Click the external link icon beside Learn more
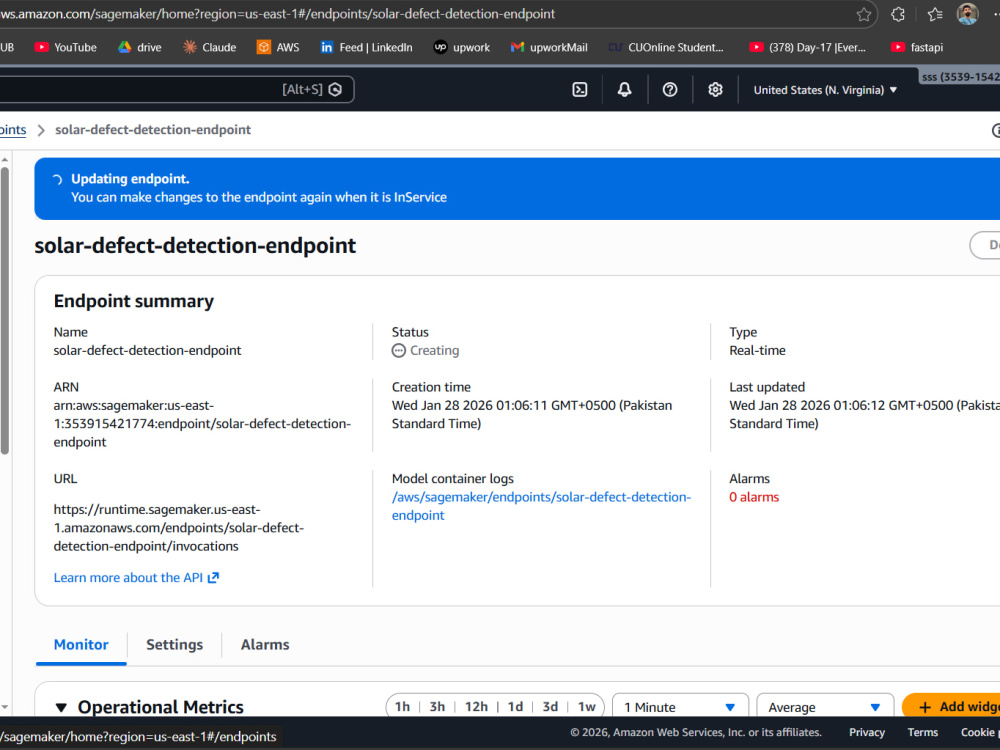 [213, 578]
